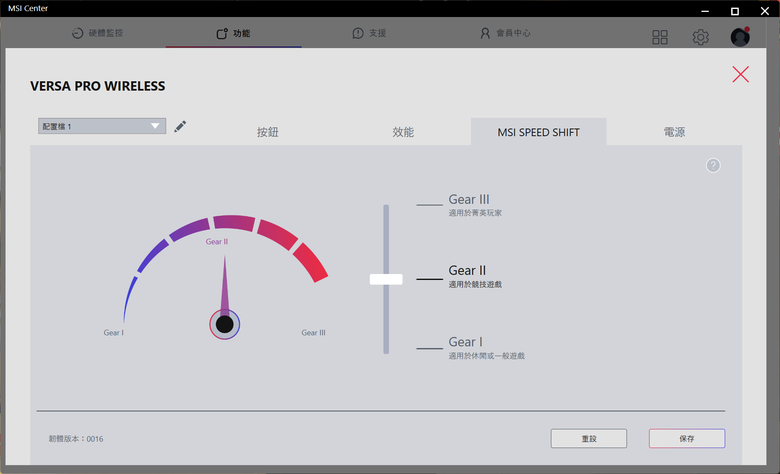This screenshot has width=780, height=474.
Task: Click the help question mark icon
Action: point(713,165)
